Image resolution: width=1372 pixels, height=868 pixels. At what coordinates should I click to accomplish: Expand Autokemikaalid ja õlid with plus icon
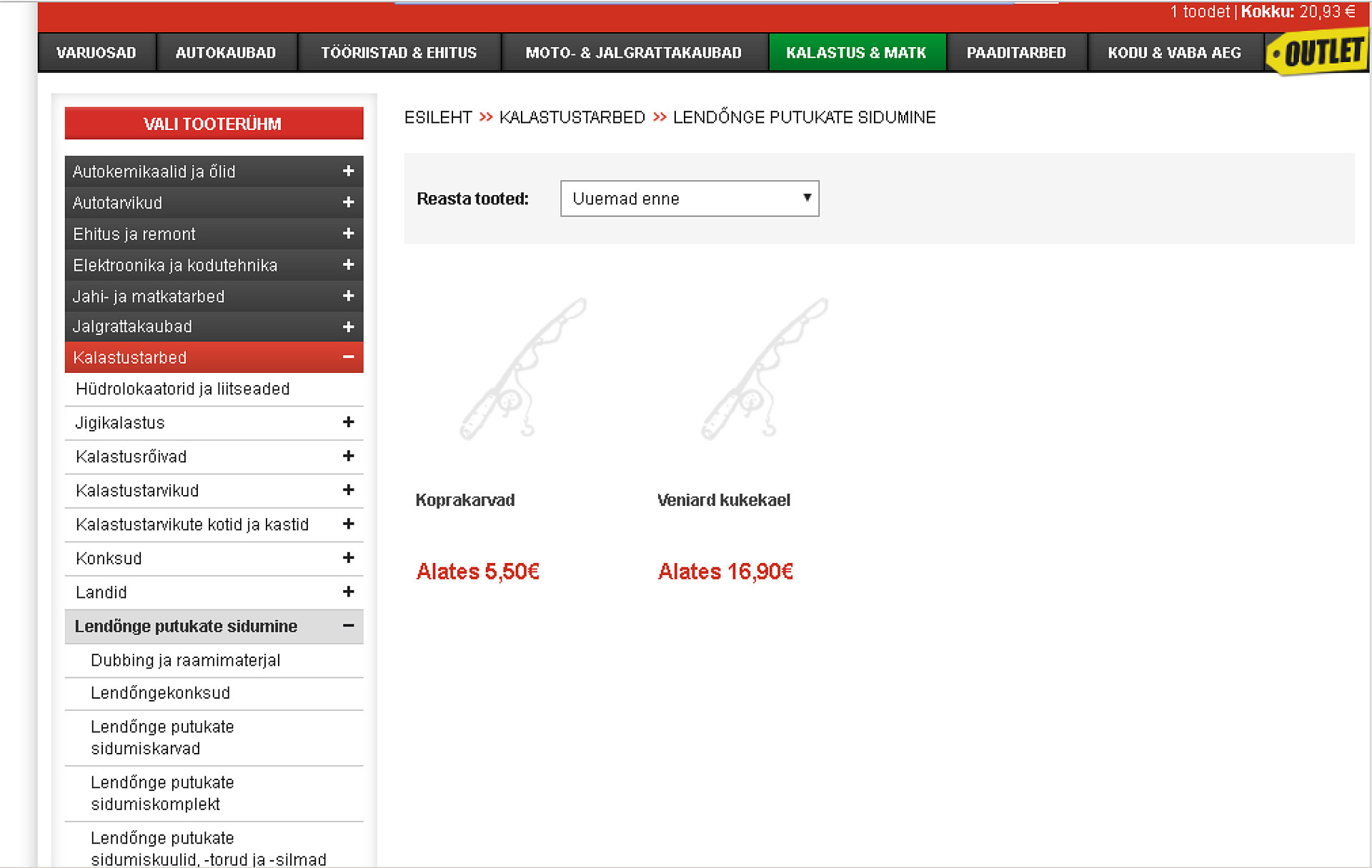click(348, 171)
